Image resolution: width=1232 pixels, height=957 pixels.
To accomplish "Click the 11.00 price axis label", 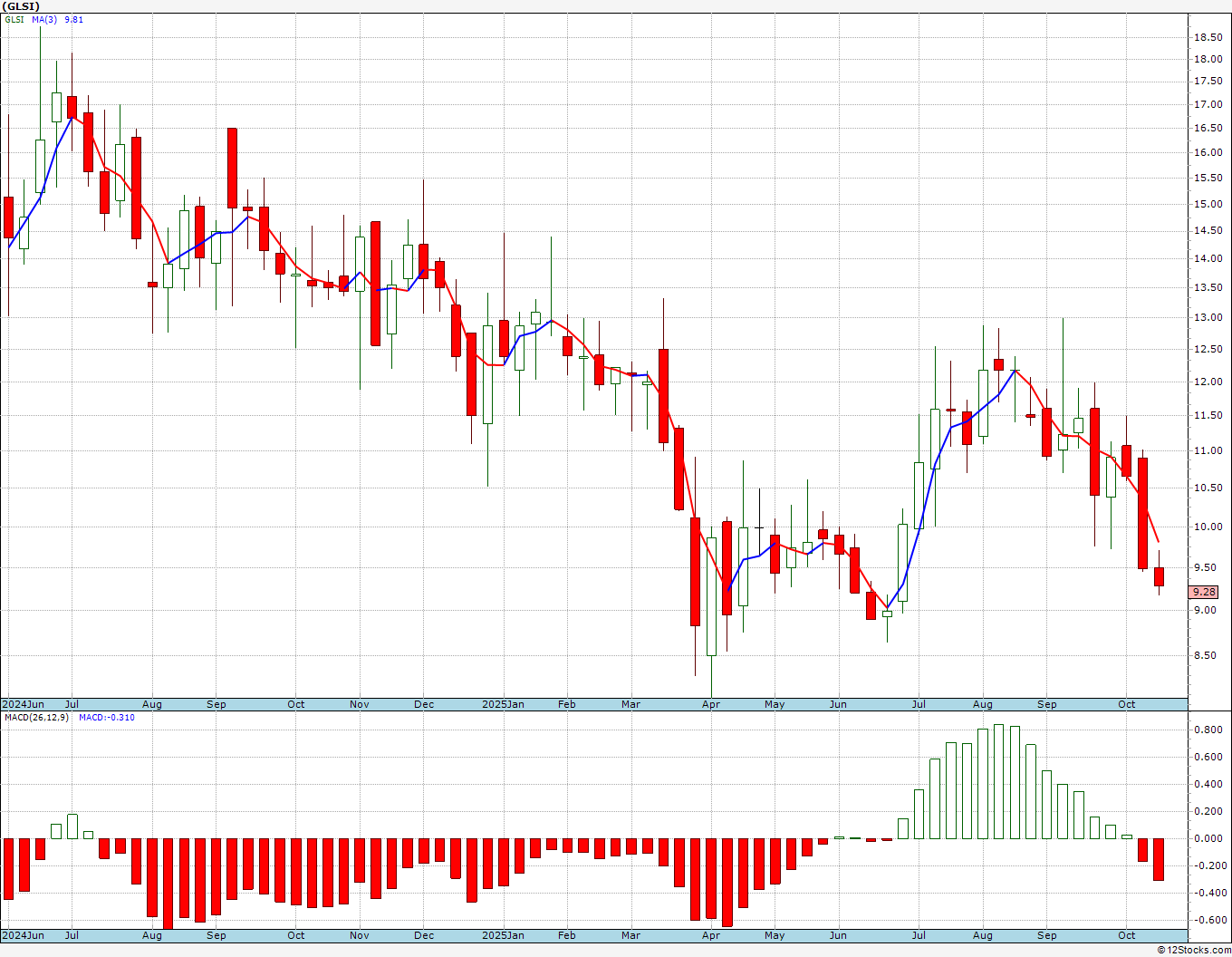I will 1208,450.
